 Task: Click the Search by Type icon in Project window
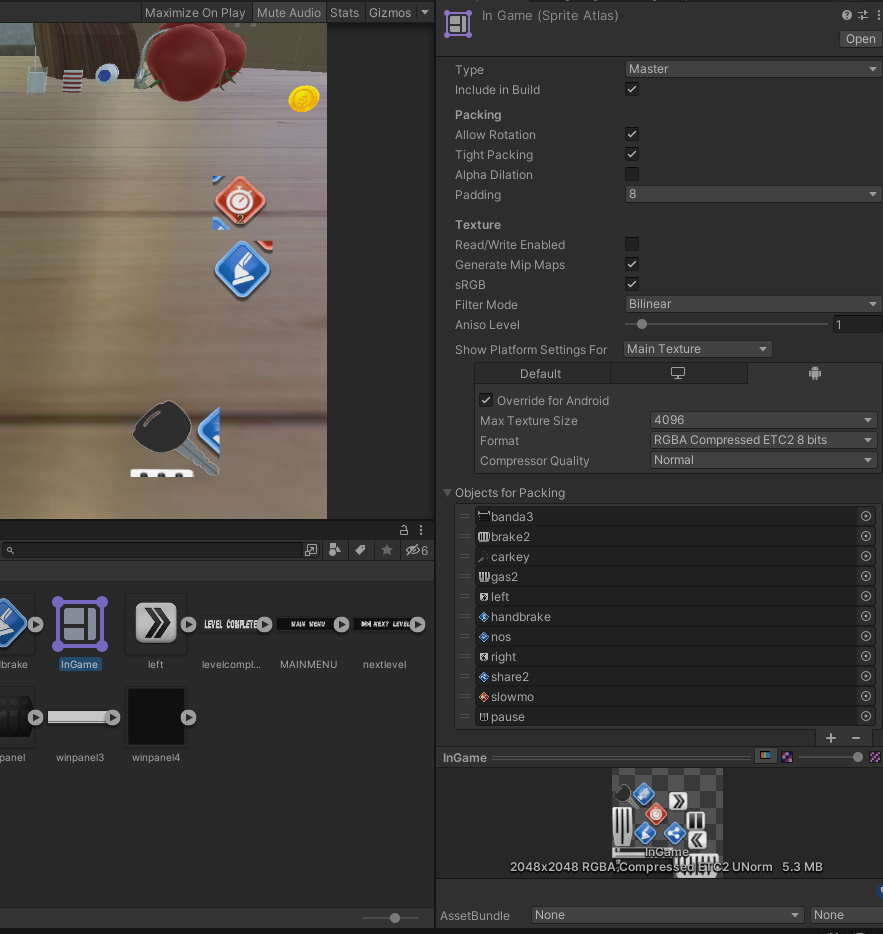click(x=335, y=549)
